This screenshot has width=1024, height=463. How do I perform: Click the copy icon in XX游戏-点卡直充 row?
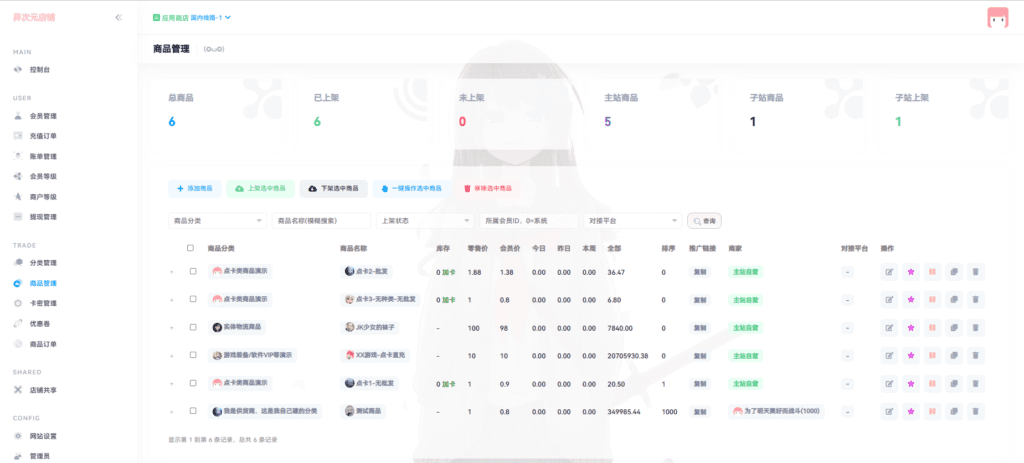pos(953,355)
